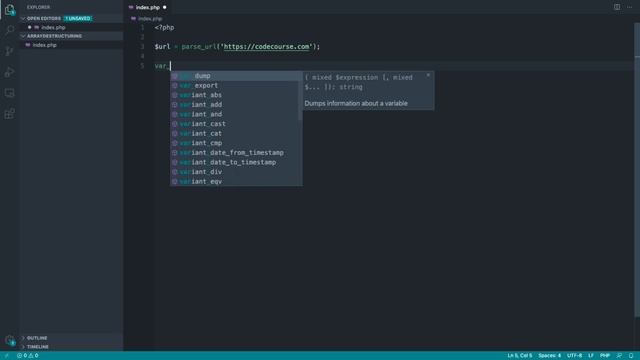The width and height of the screenshot is (640, 360).
Task: Open the remote window indicator
Action: [6, 356]
